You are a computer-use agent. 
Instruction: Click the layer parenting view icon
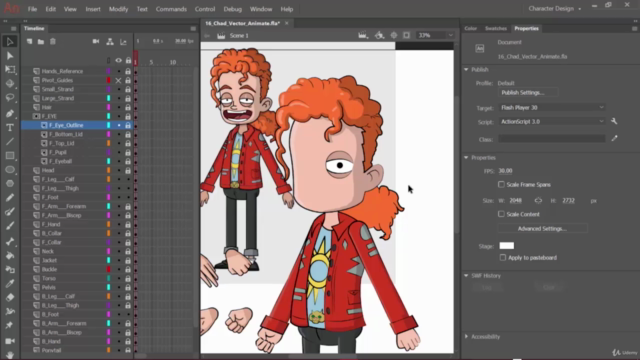(110, 42)
